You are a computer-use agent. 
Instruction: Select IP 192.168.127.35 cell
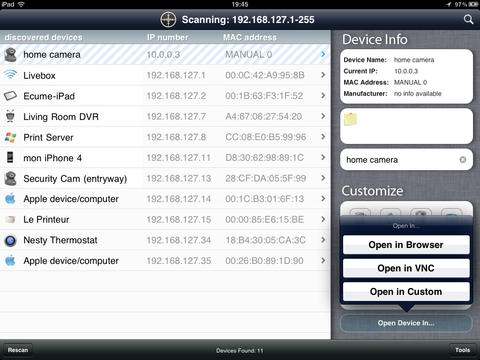179,261
